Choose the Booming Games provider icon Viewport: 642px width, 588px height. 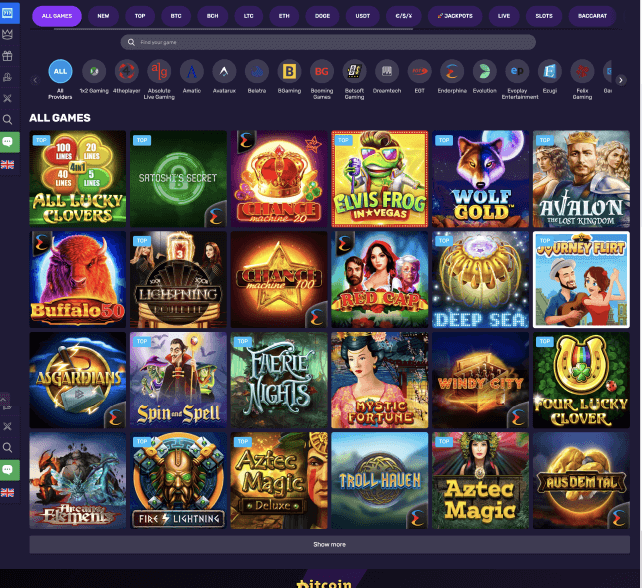pyautogui.click(x=322, y=72)
